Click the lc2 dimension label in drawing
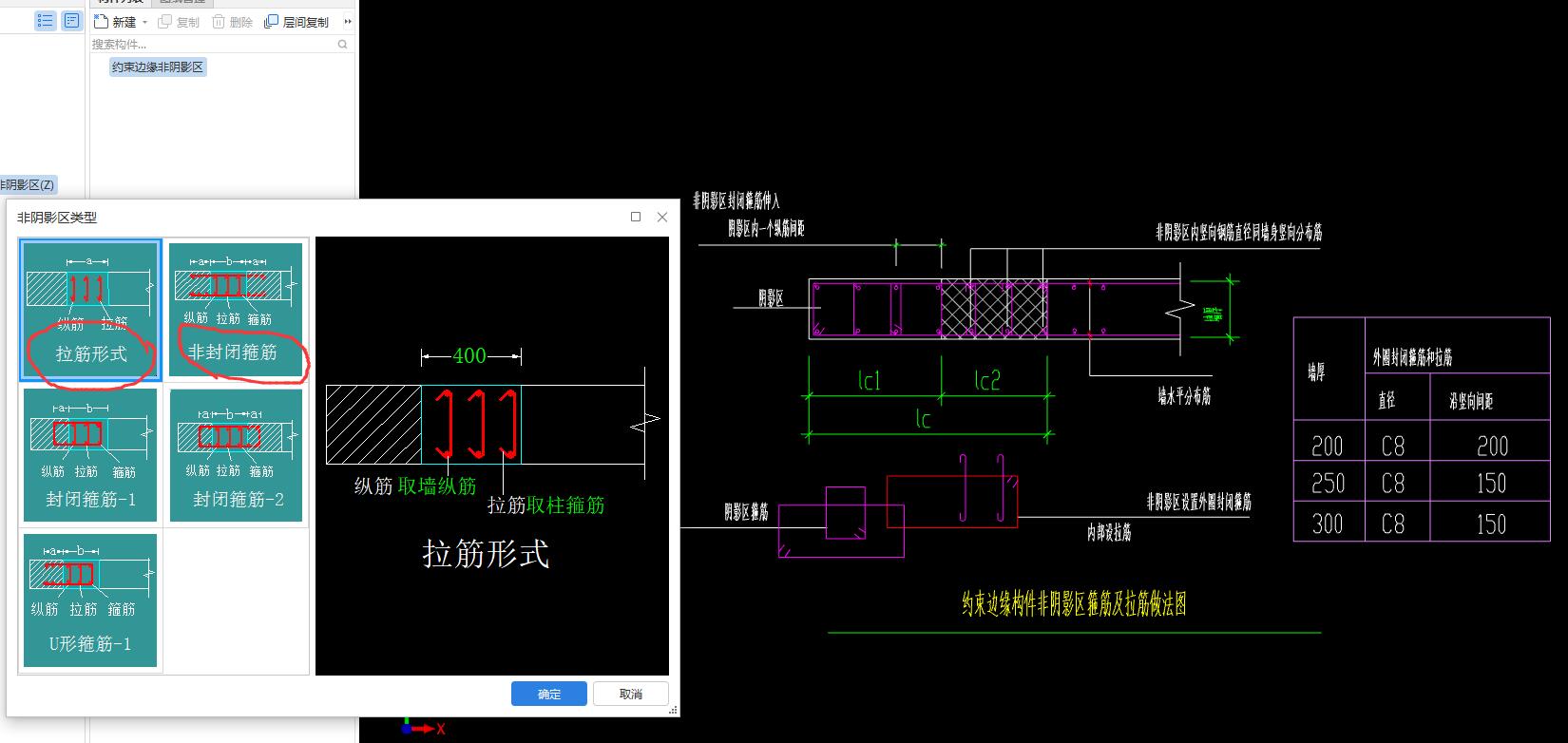 (988, 380)
